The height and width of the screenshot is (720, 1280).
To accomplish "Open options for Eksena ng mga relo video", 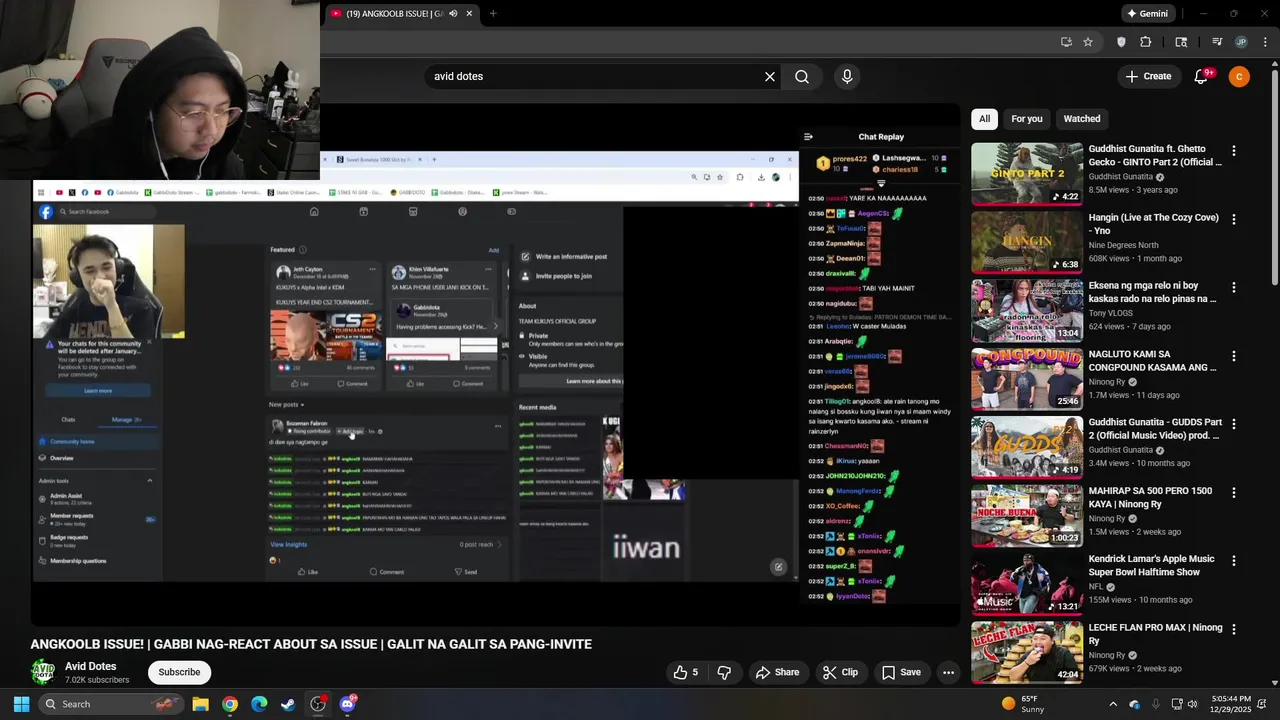I will [1233, 287].
